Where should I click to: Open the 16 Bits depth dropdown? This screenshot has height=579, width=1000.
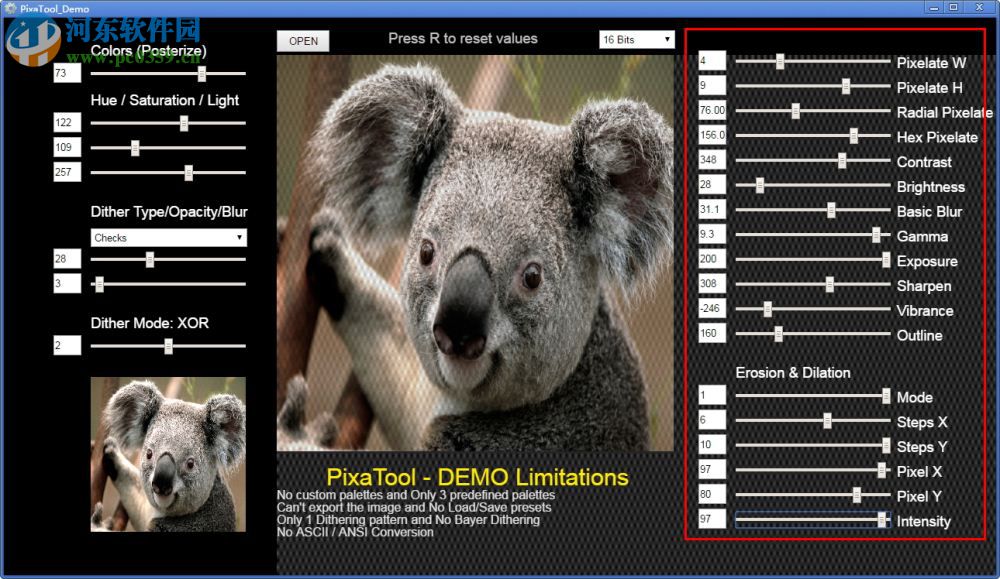coord(635,39)
